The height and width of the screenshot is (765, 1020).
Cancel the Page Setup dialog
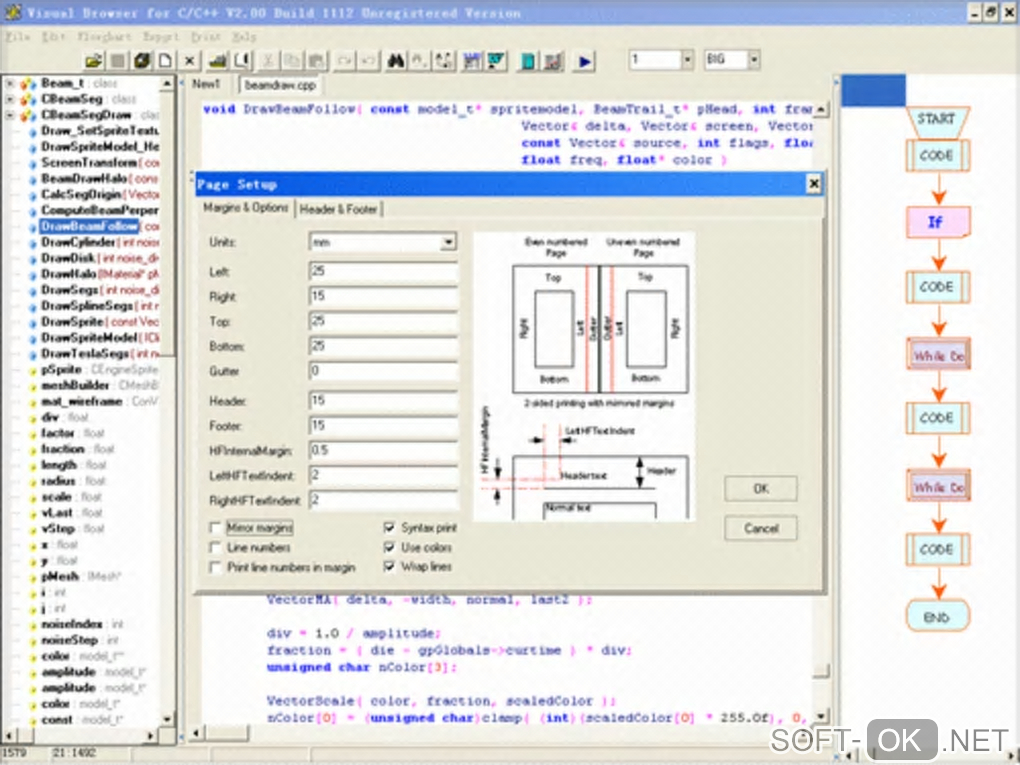(760, 528)
